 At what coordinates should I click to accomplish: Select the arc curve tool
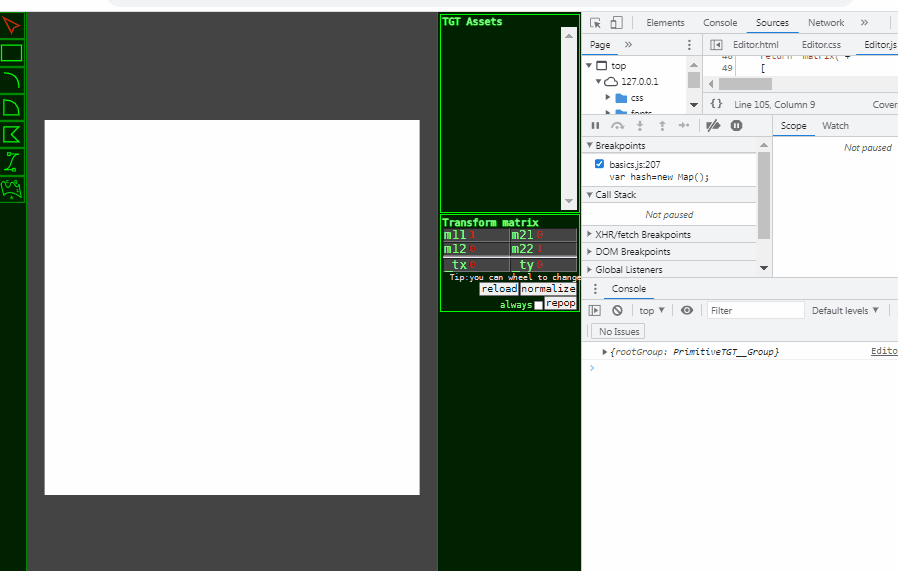click(x=11, y=81)
